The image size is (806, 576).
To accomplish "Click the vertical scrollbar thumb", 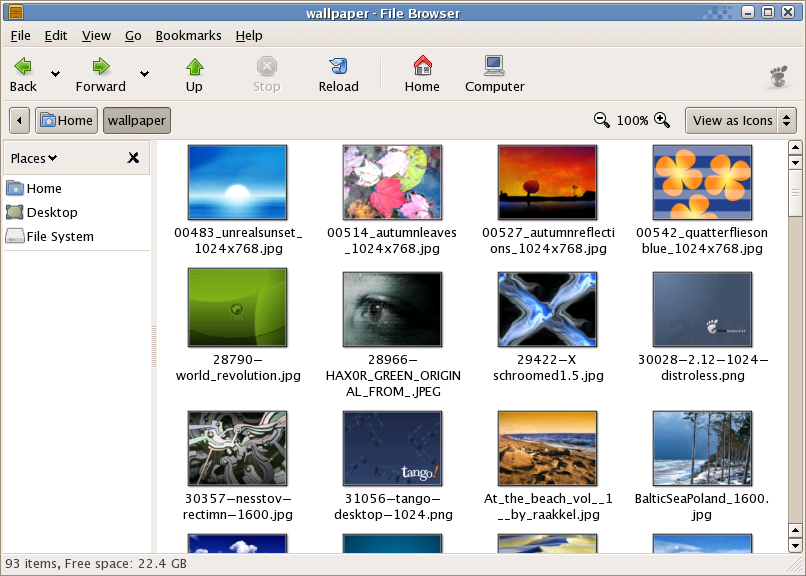I will tap(795, 193).
